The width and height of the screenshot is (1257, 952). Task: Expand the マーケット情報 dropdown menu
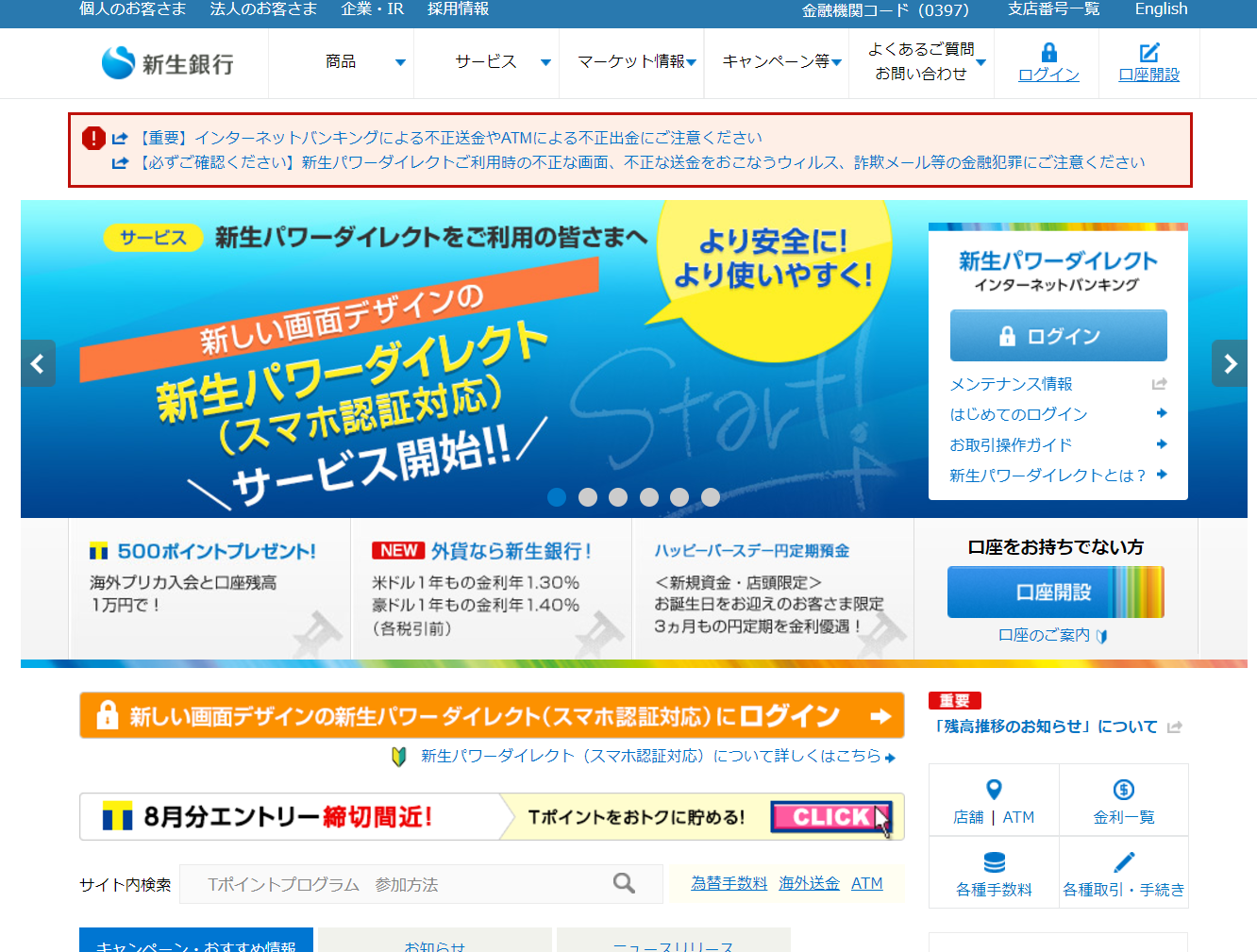[632, 62]
